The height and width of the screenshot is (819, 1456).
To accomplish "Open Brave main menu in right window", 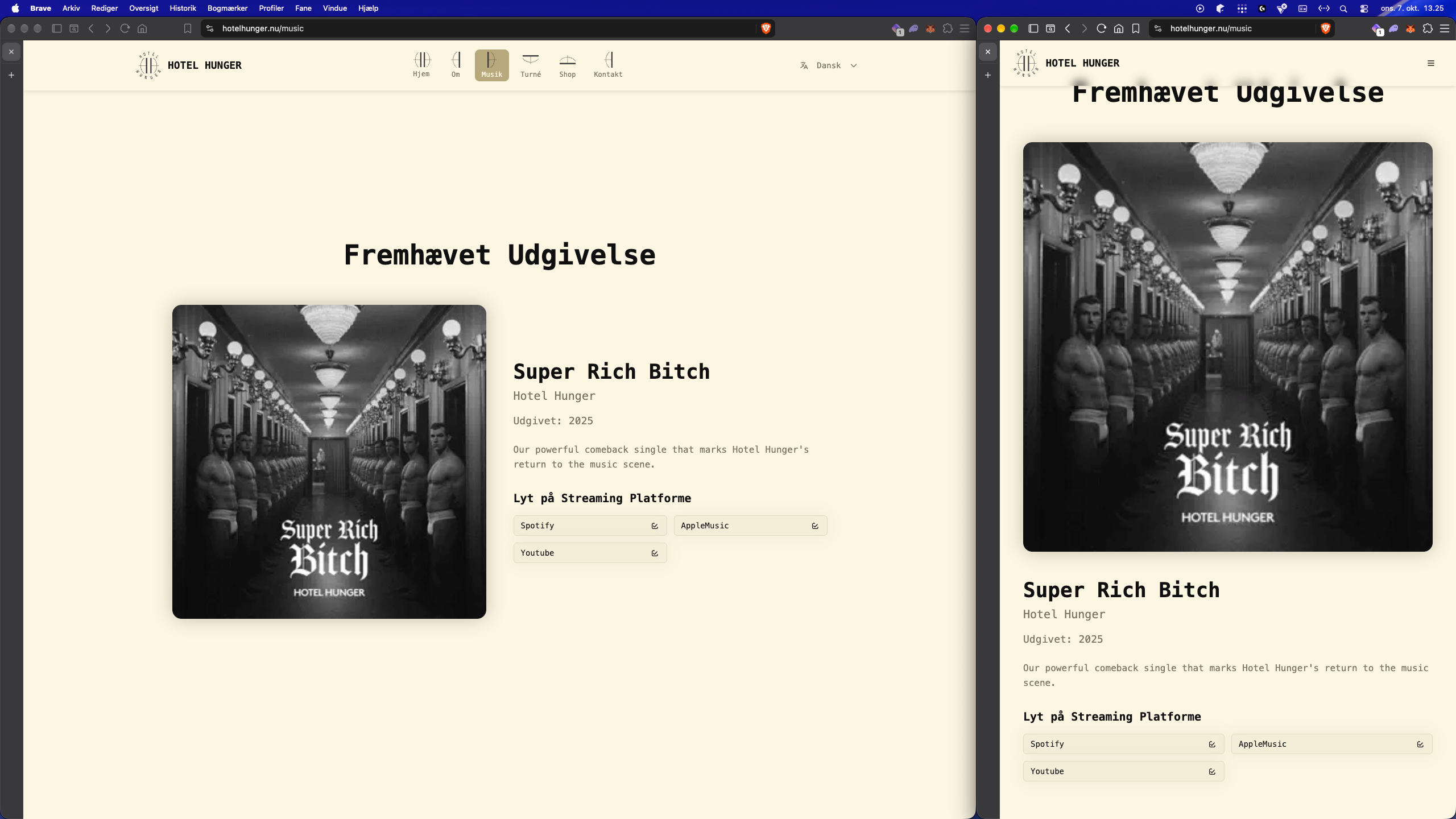I will 1445,28.
